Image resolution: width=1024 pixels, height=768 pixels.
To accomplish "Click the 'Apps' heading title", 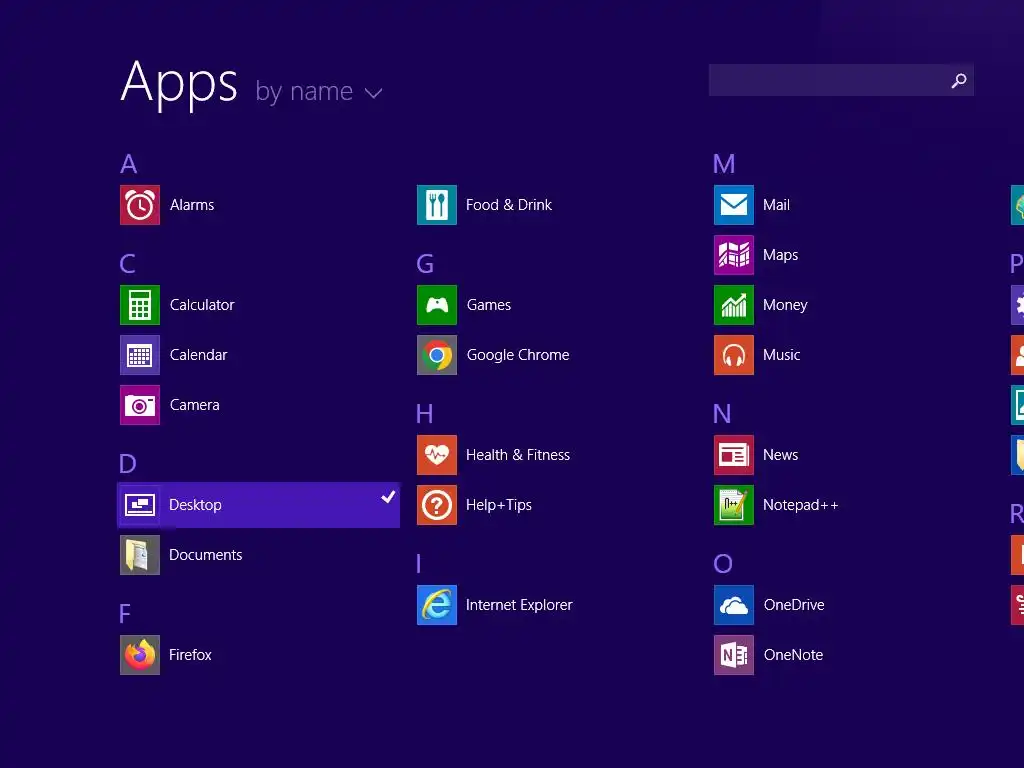I will click(179, 84).
